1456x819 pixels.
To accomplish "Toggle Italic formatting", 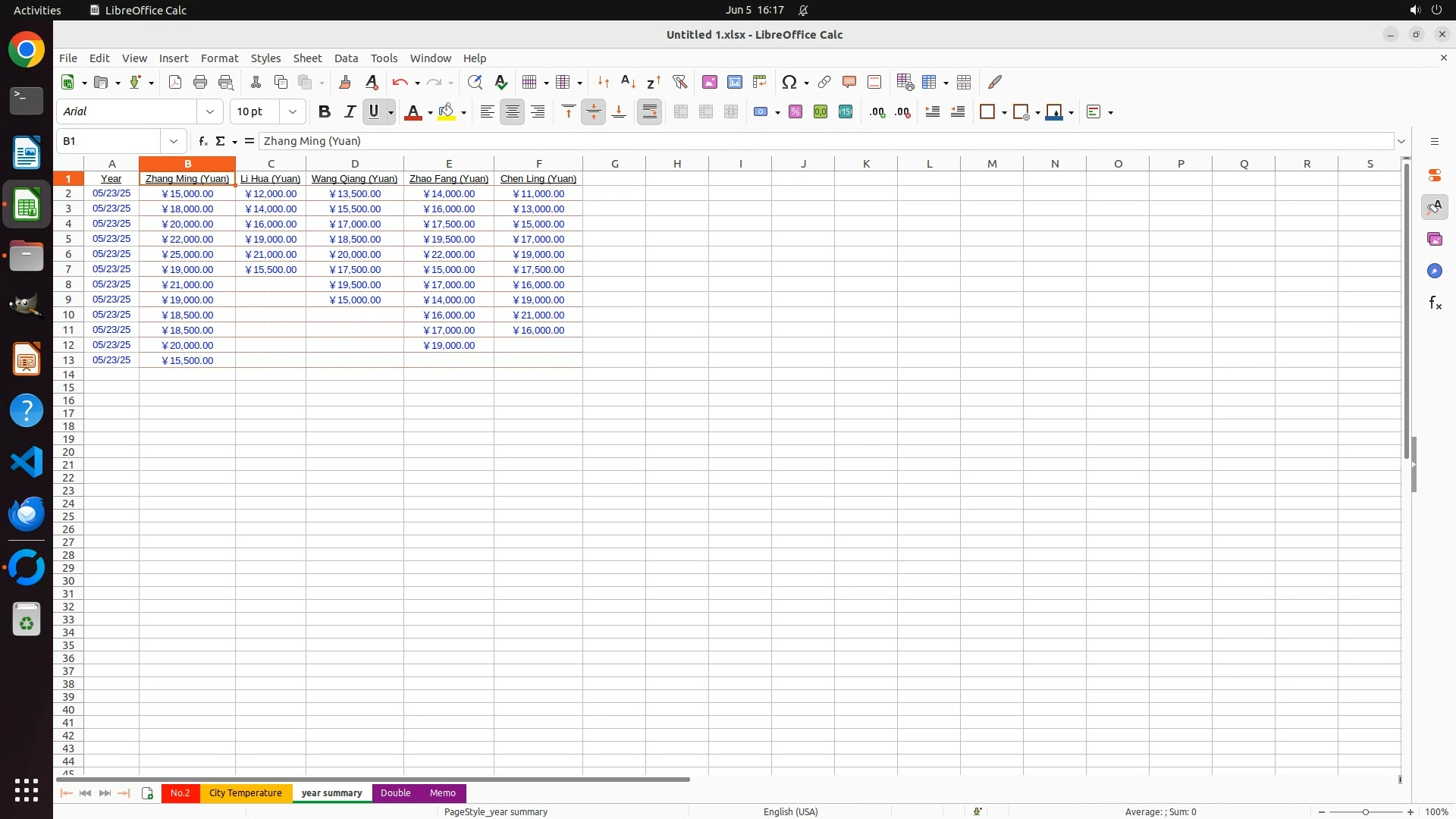I will (x=350, y=111).
